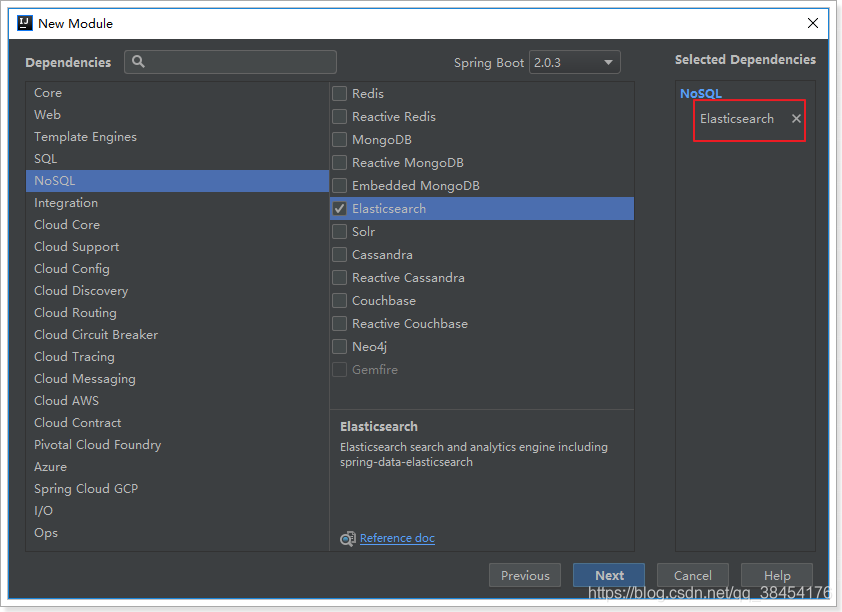This screenshot has width=842, height=612.
Task: Focus the Dependencies search field
Action: (230, 62)
